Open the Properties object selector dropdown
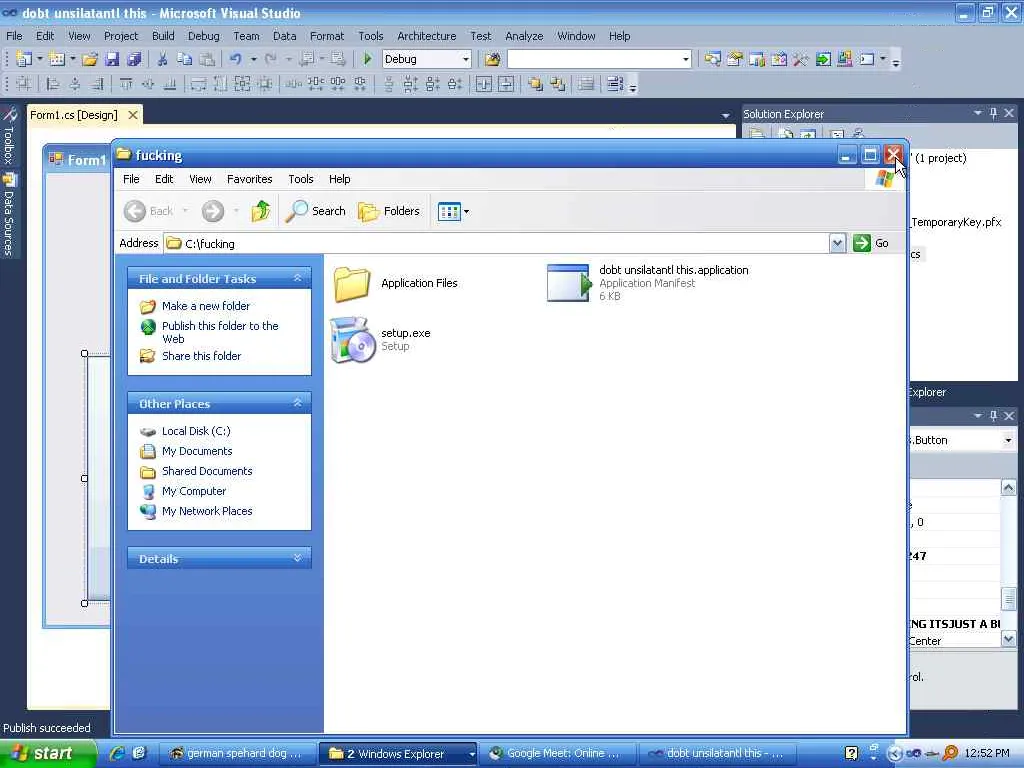Viewport: 1024px width, 768px height. pyautogui.click(x=1008, y=440)
